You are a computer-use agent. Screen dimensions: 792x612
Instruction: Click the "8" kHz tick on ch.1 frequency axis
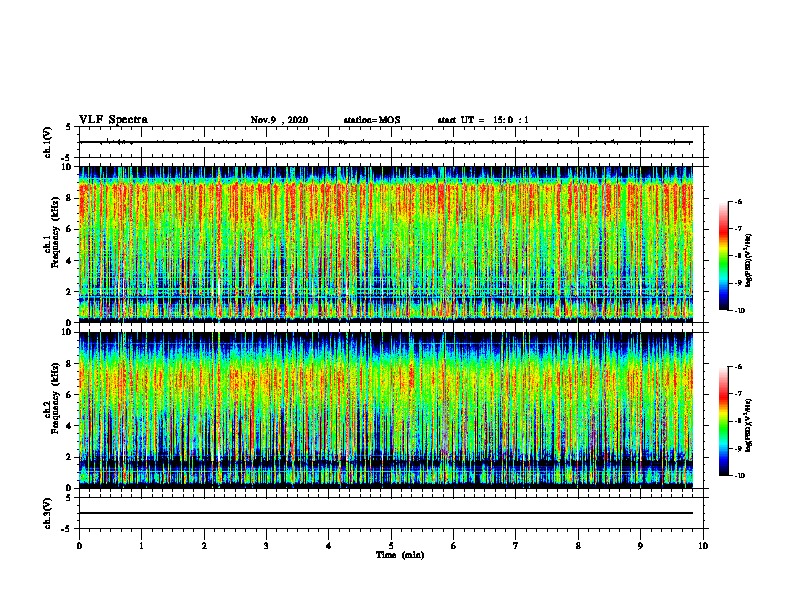pos(70,198)
